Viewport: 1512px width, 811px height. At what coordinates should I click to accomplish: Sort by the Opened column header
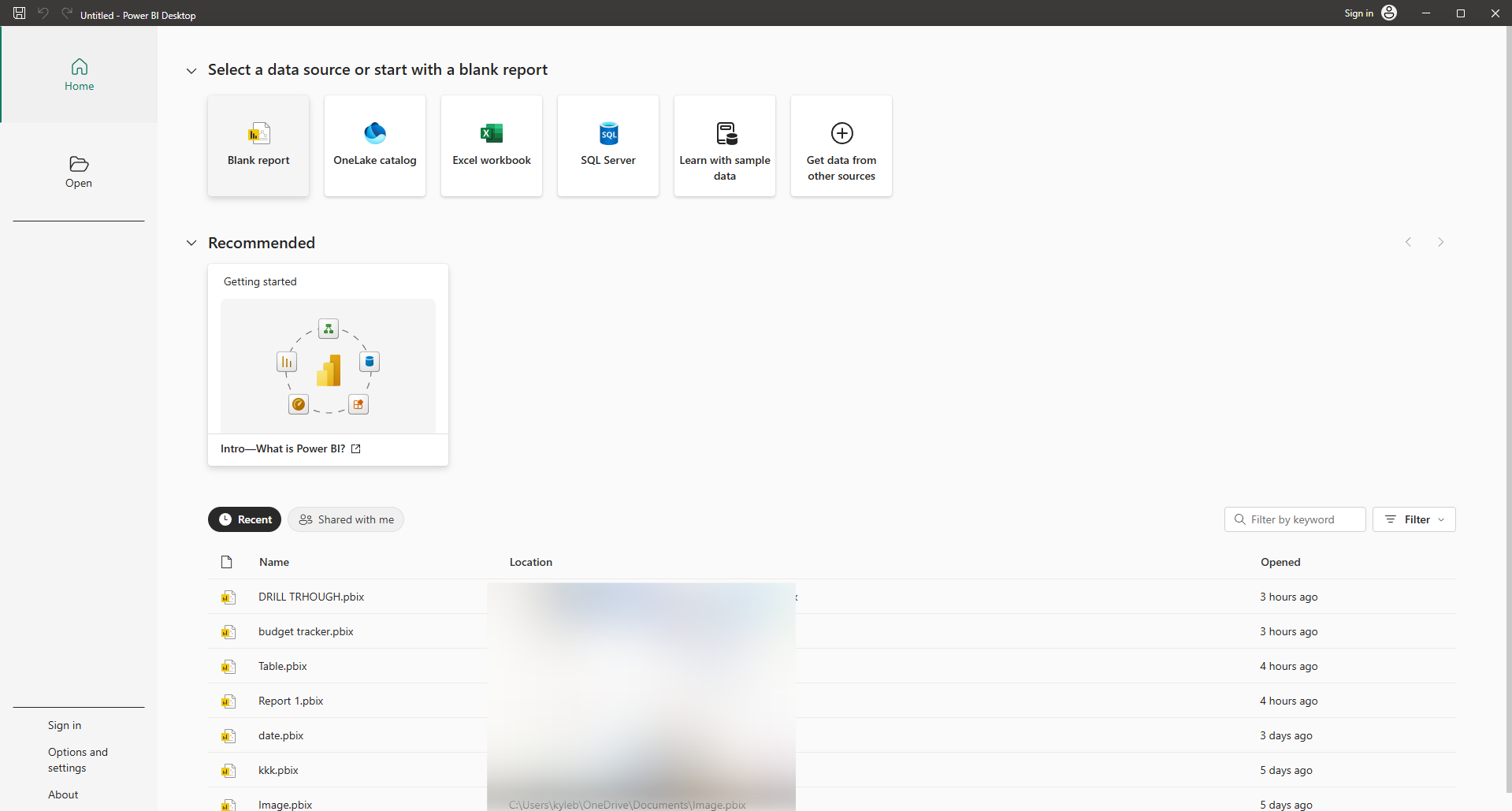[1280, 562]
